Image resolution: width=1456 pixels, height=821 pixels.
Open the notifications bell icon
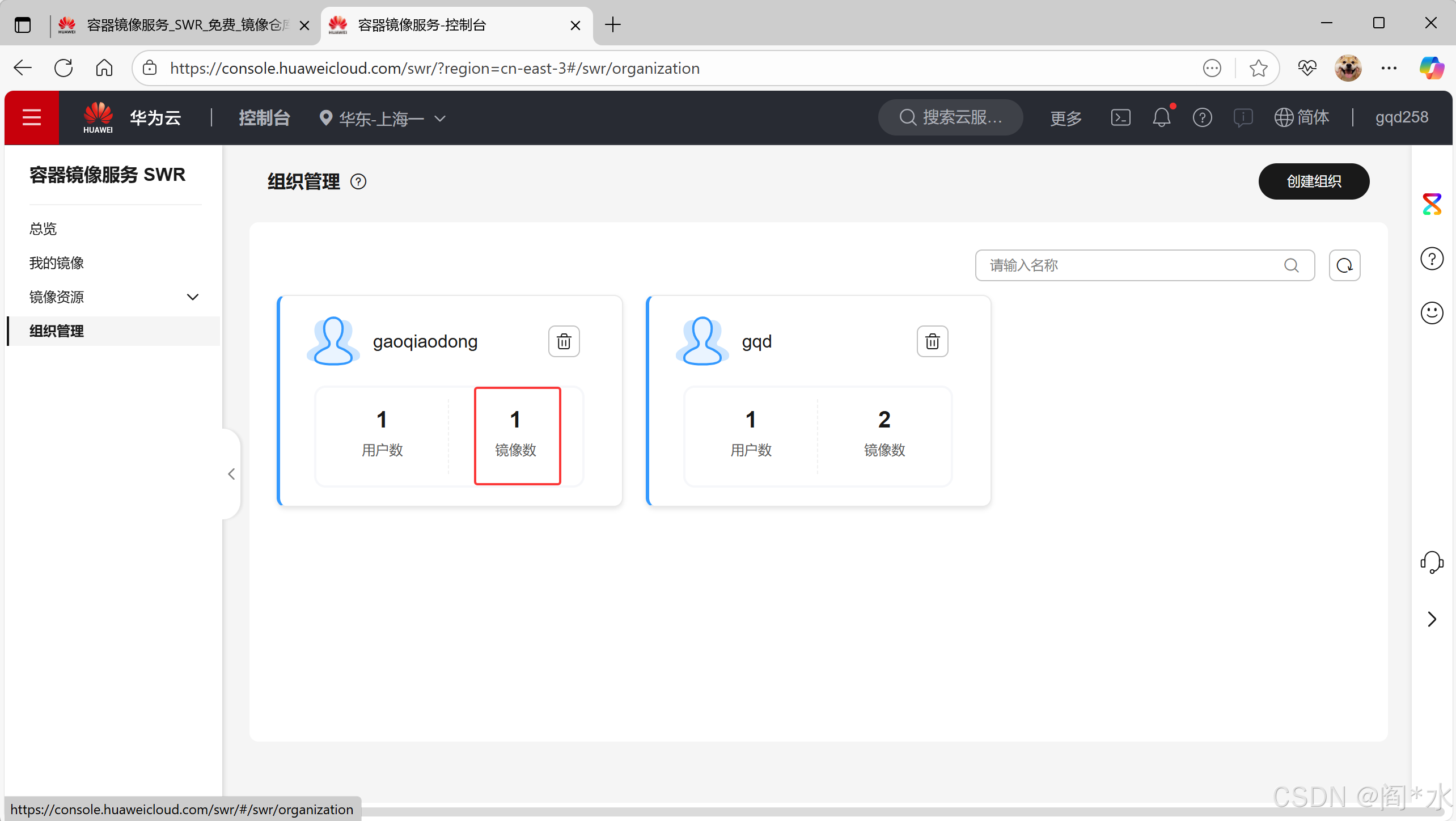click(1161, 117)
